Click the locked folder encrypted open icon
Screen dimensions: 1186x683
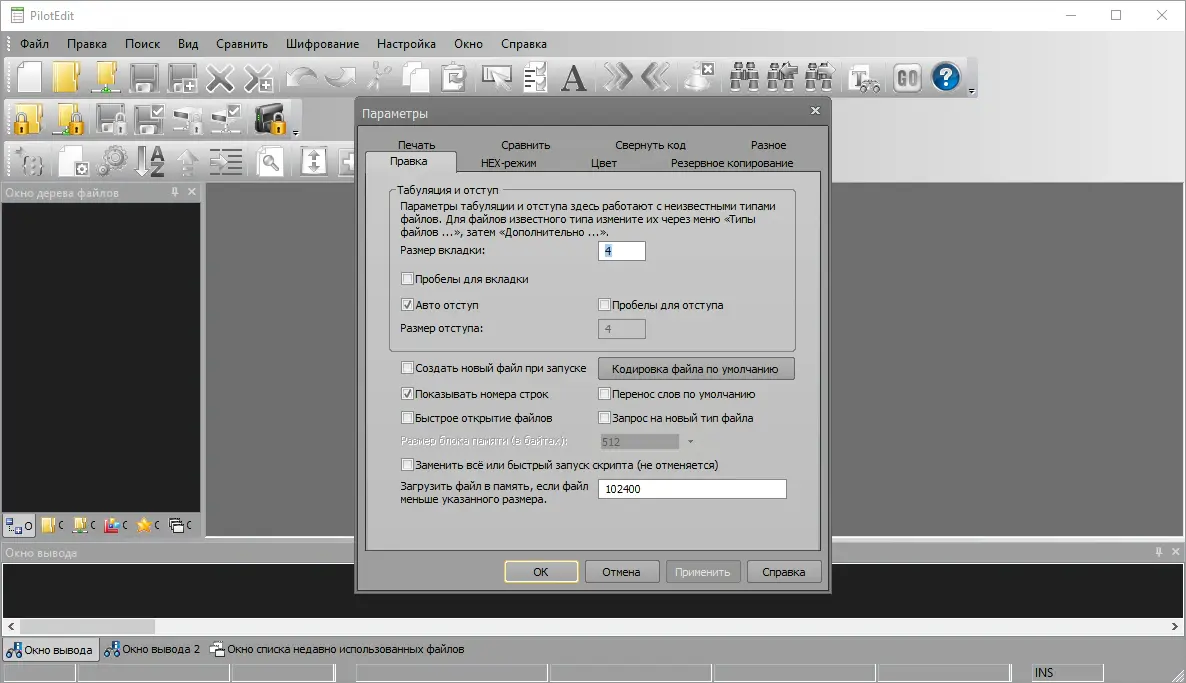click(26, 120)
